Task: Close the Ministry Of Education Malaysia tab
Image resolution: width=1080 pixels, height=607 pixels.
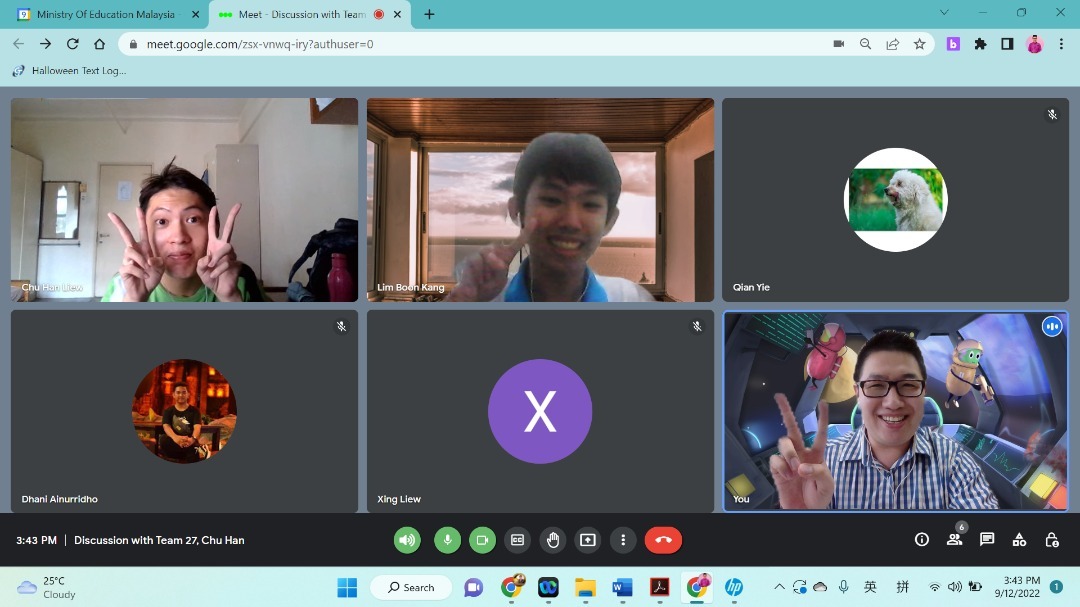Action: pos(195,14)
